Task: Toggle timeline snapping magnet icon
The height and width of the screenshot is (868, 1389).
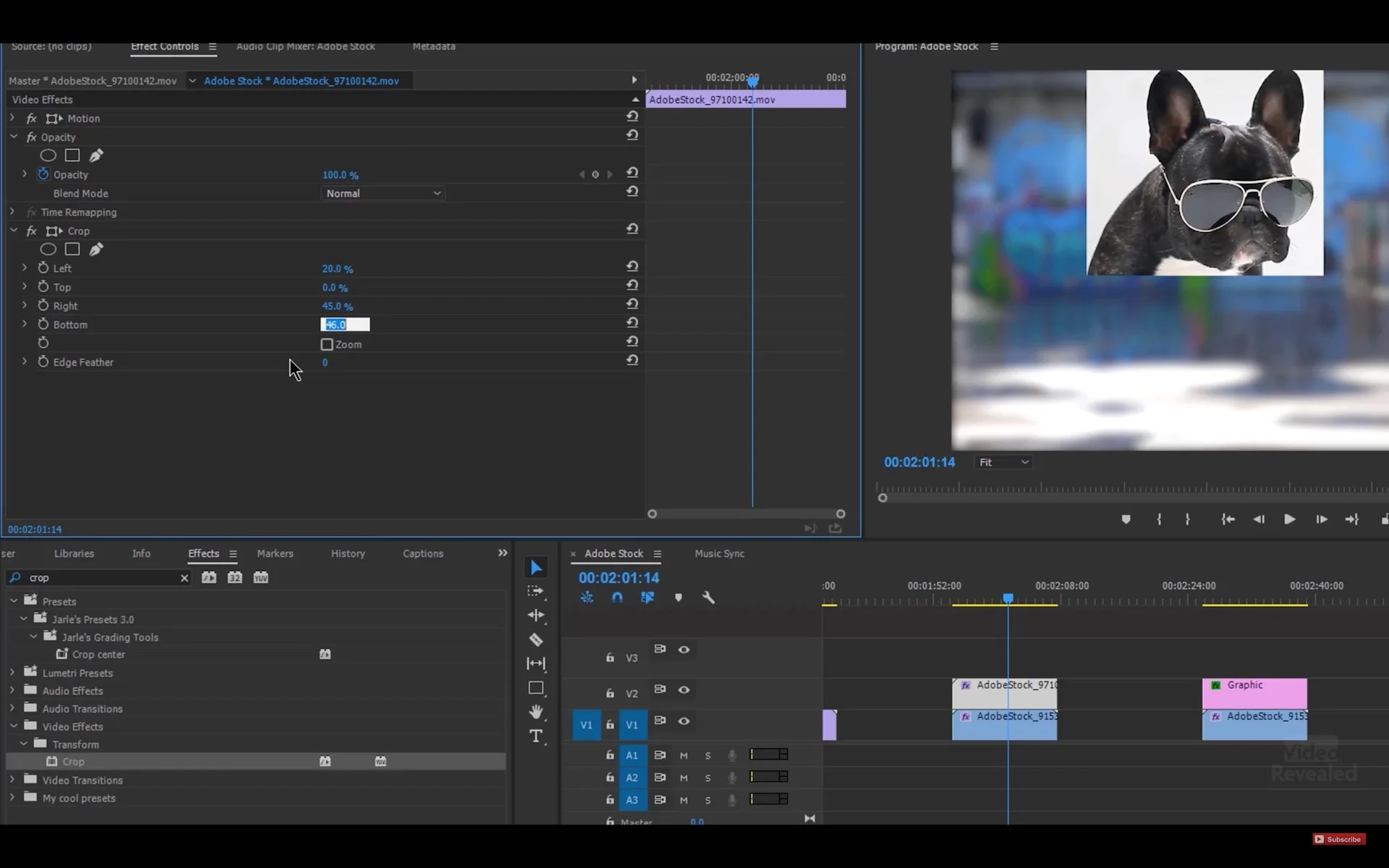Action: coord(617,597)
